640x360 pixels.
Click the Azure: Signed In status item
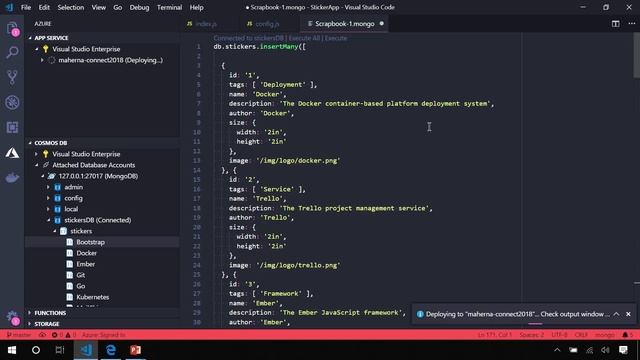[104, 335]
